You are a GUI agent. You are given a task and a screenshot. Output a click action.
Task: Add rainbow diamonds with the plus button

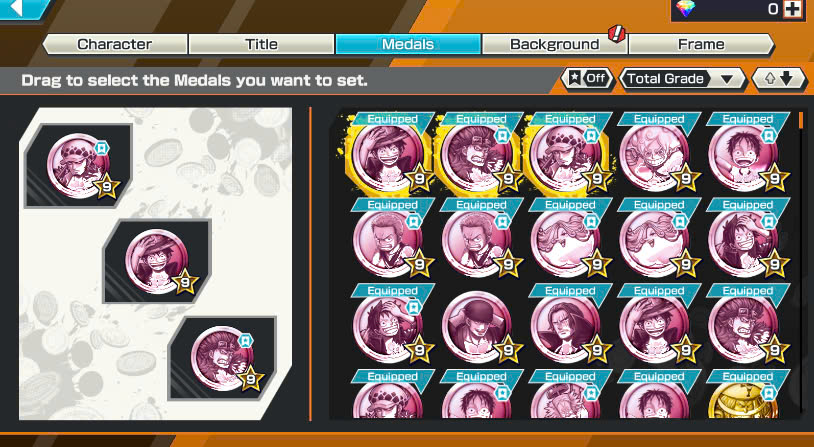792,9
